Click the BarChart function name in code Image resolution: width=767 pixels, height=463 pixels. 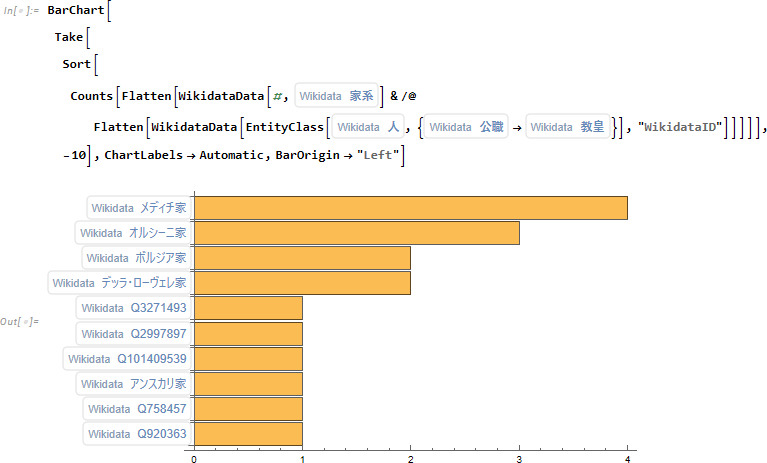75,11
